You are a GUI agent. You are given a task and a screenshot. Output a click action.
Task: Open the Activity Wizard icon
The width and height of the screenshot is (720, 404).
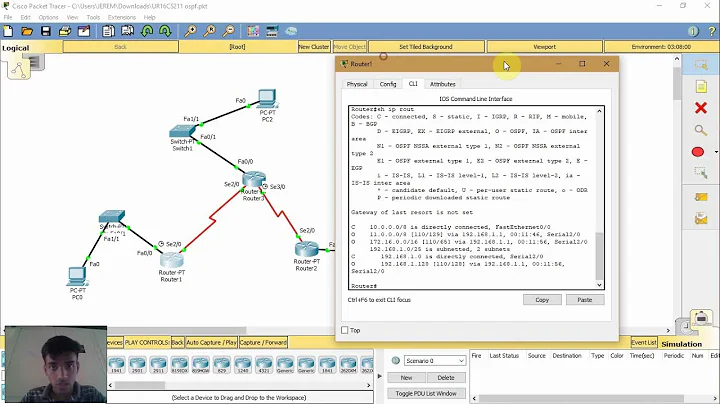click(x=84, y=31)
